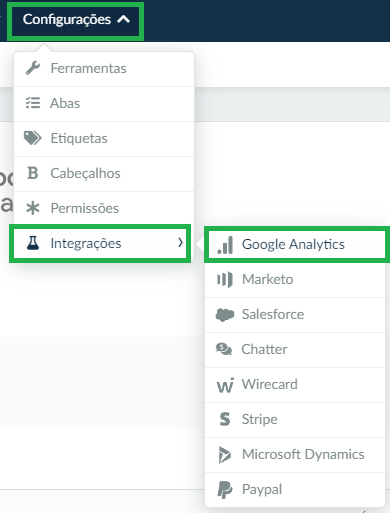Click the tags icon beside Etiquetas
Image resolution: width=390 pixels, height=513 pixels.
click(x=33, y=138)
